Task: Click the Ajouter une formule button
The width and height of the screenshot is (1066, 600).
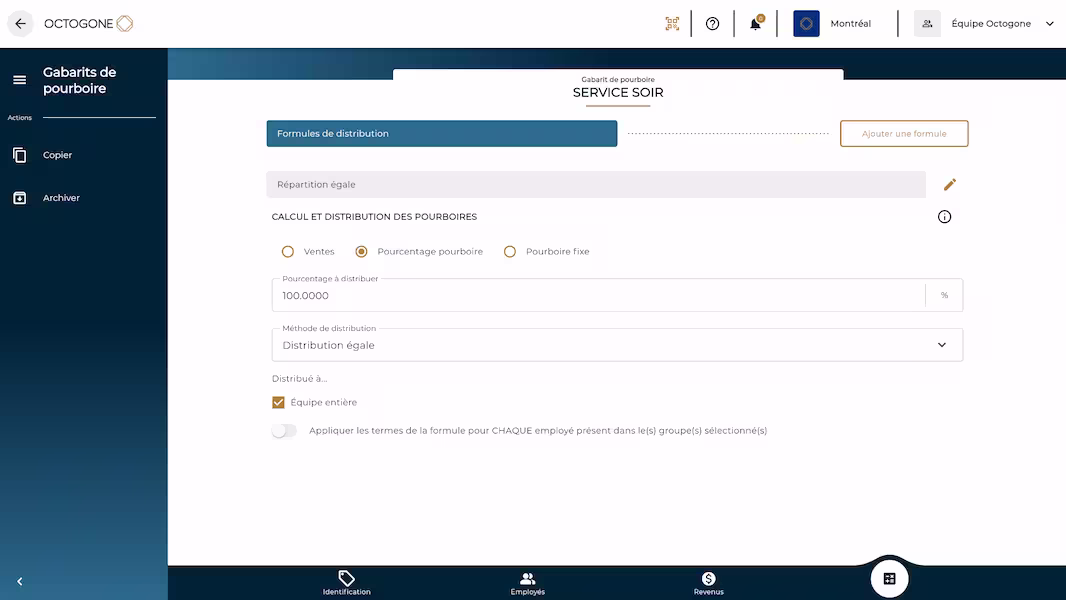Action: (x=903, y=133)
